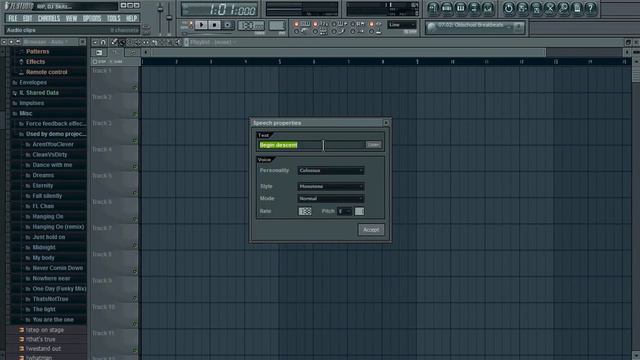Click the Play button in transport
Viewport: 640px width, 360px height.
coord(201,25)
